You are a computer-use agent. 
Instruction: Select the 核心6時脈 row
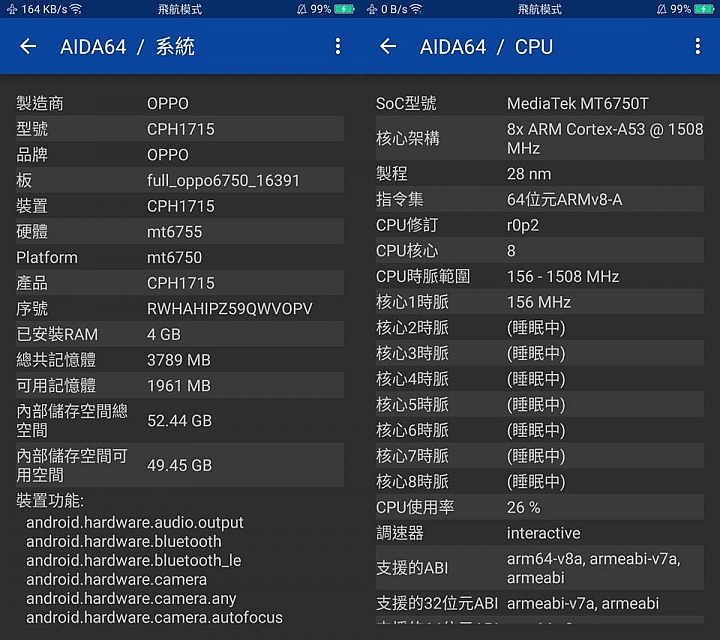(x=540, y=431)
